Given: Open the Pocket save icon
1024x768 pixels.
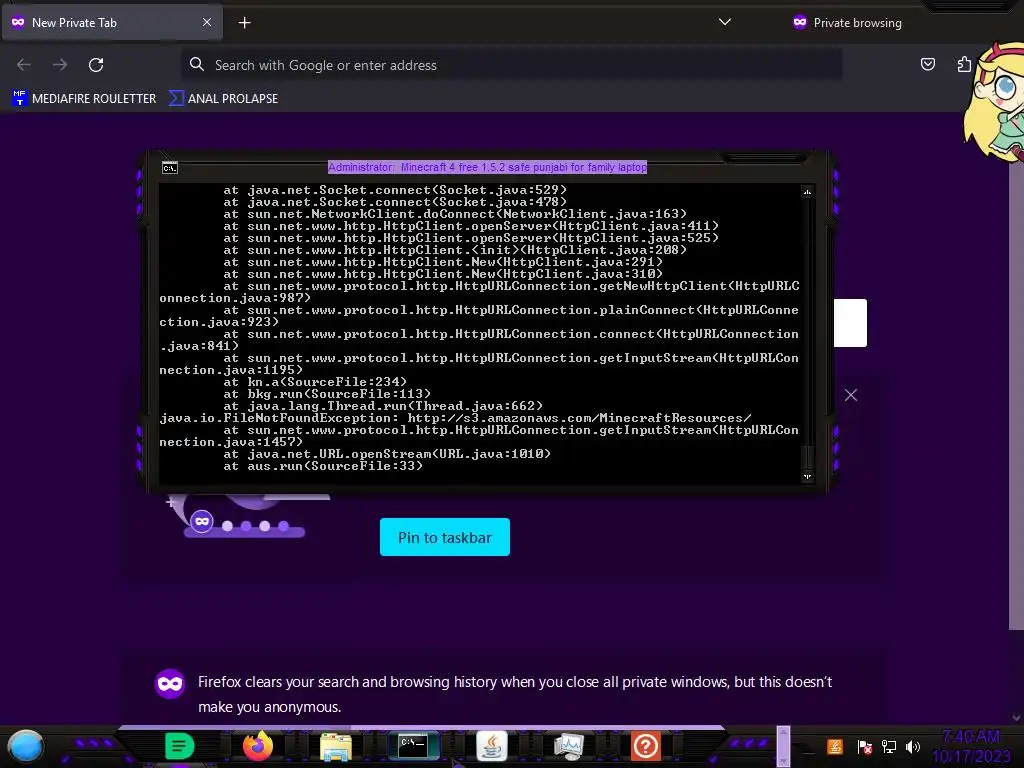Looking at the screenshot, I should [927, 64].
